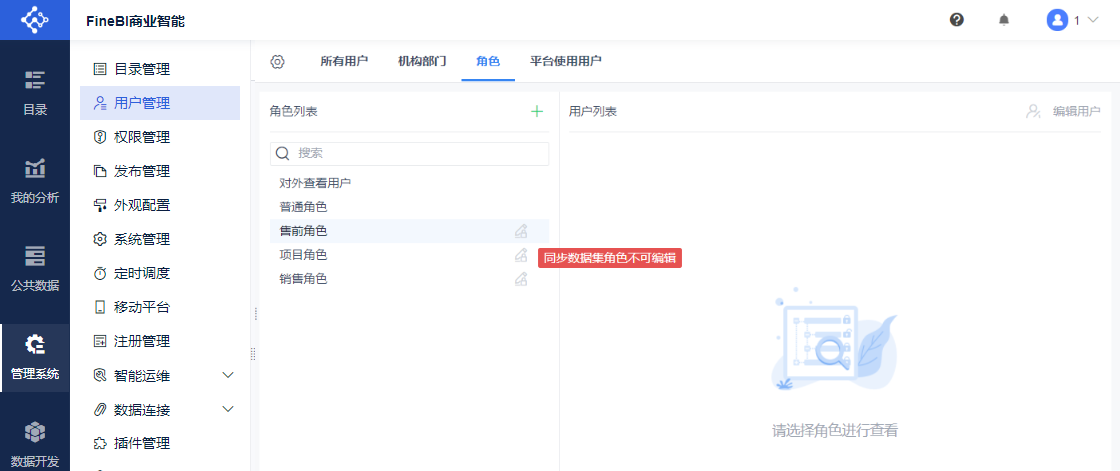1120x471 pixels.
Task: Select 权限管理 in the side menu
Action: coord(142,137)
